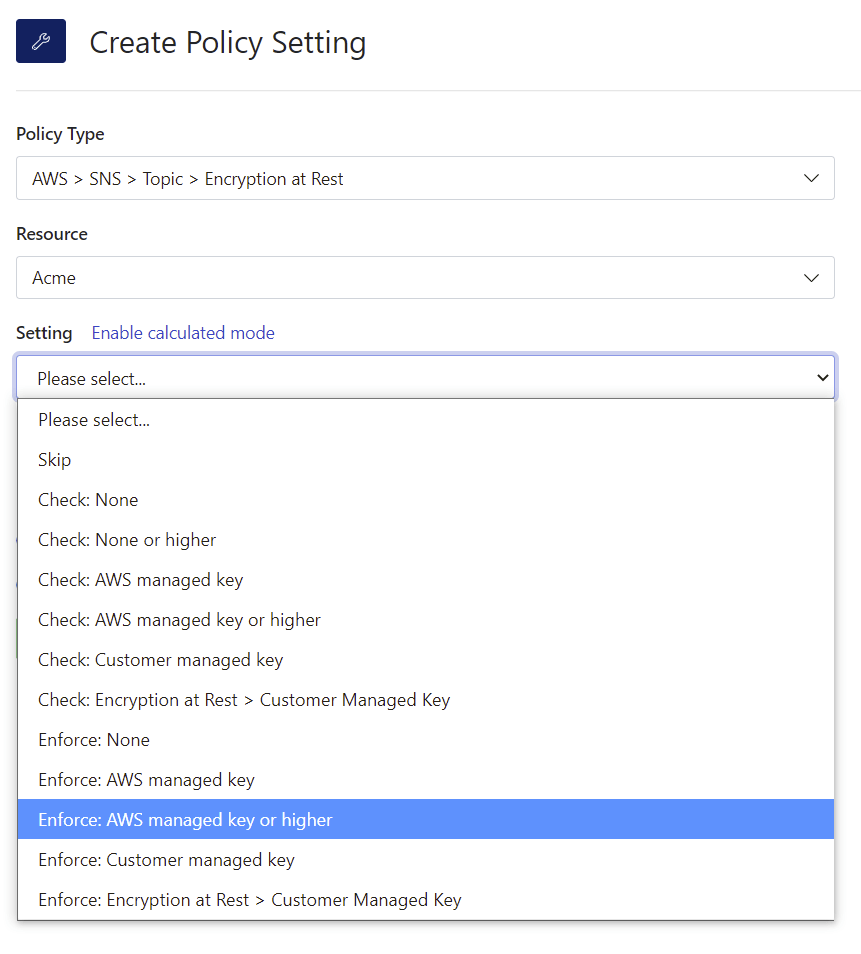Viewport: 861px width, 954px height.
Task: Click Enable calculated mode link
Action: click(x=183, y=333)
